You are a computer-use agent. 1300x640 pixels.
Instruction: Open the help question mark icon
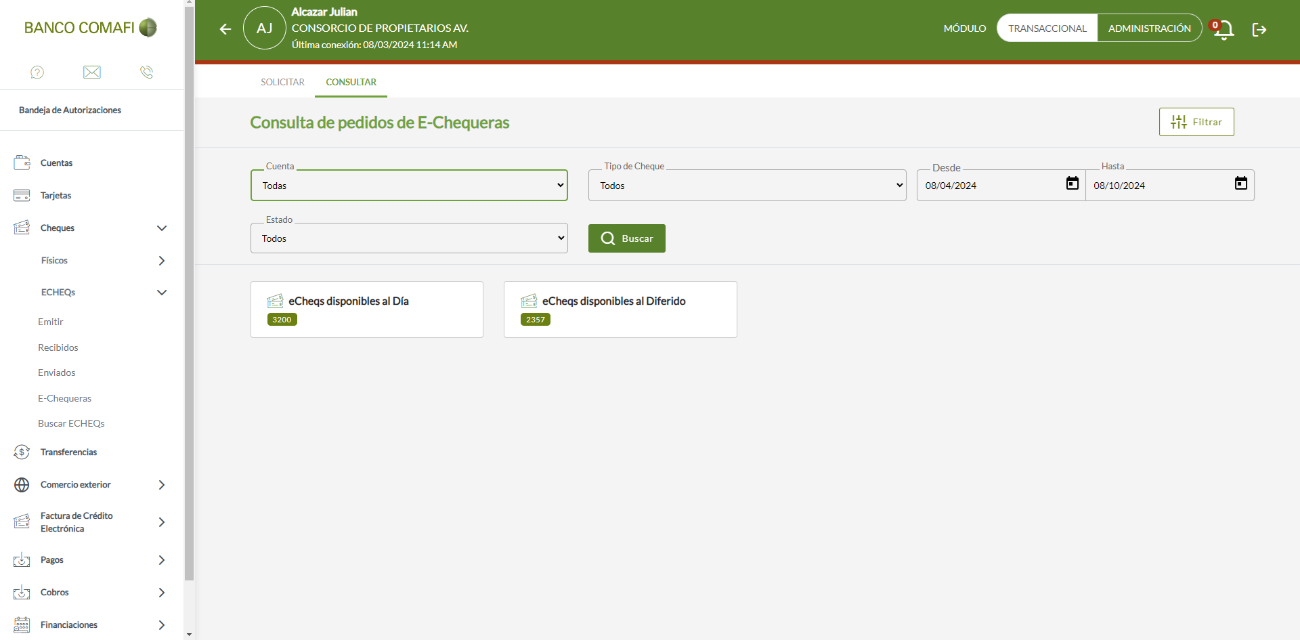click(37, 72)
